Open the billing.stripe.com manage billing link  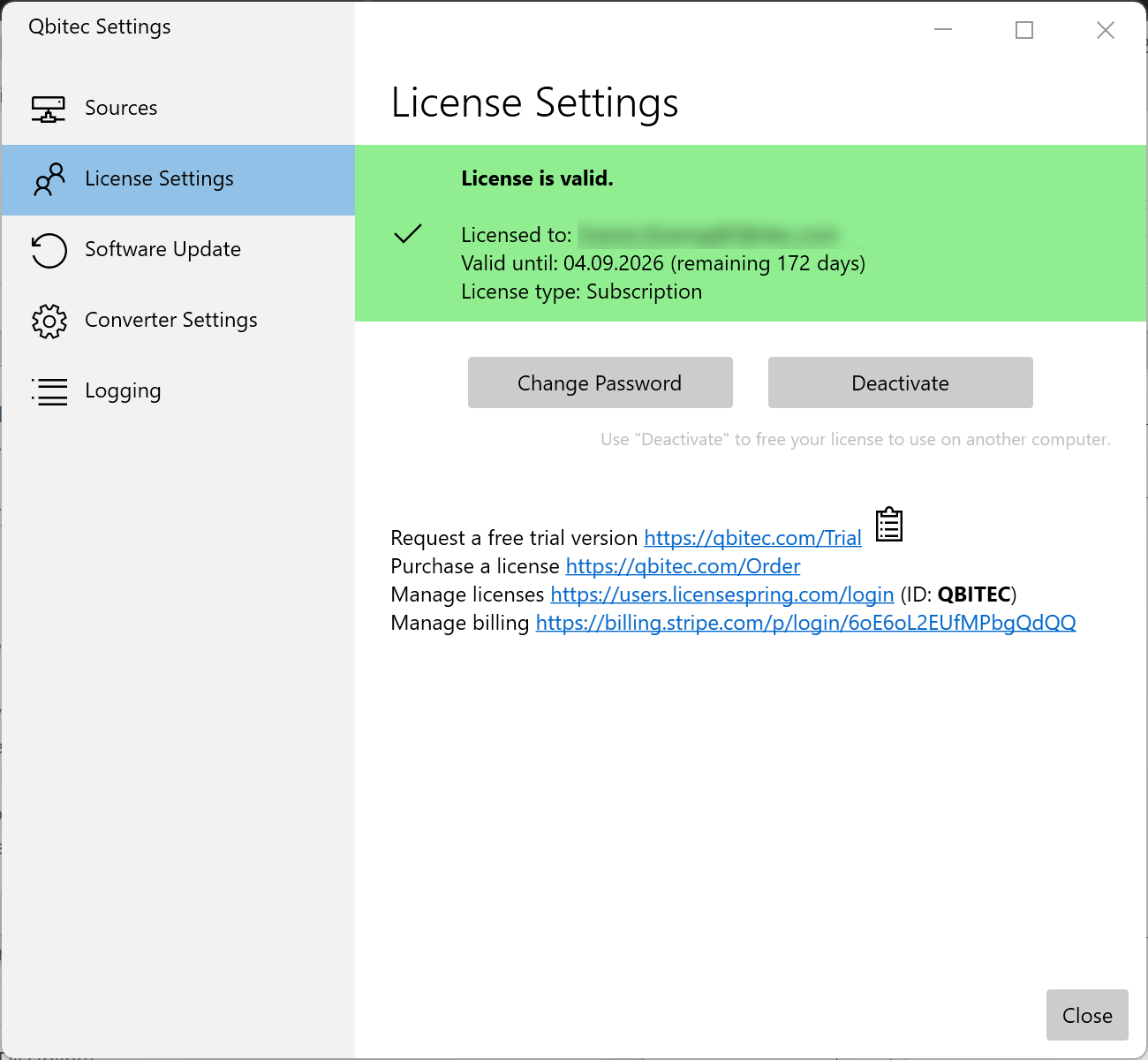tap(805, 623)
